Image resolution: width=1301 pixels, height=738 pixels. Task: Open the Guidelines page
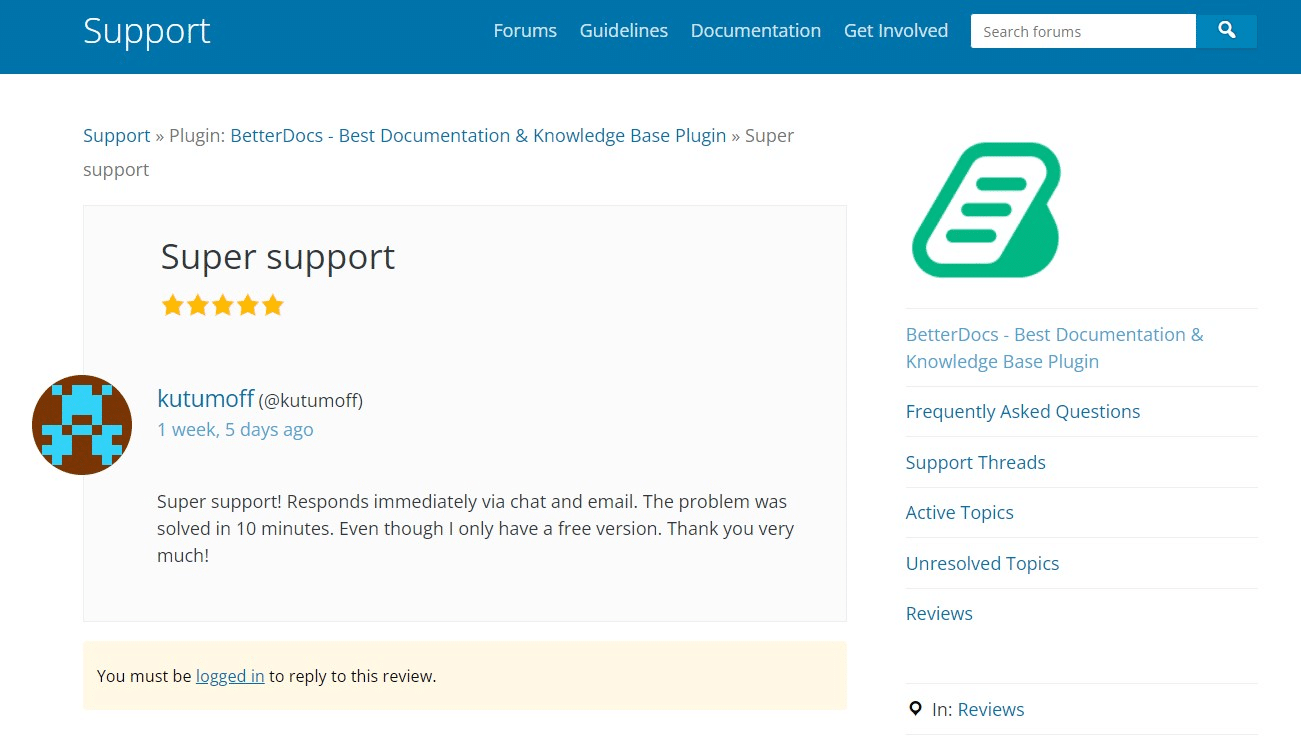pos(623,31)
